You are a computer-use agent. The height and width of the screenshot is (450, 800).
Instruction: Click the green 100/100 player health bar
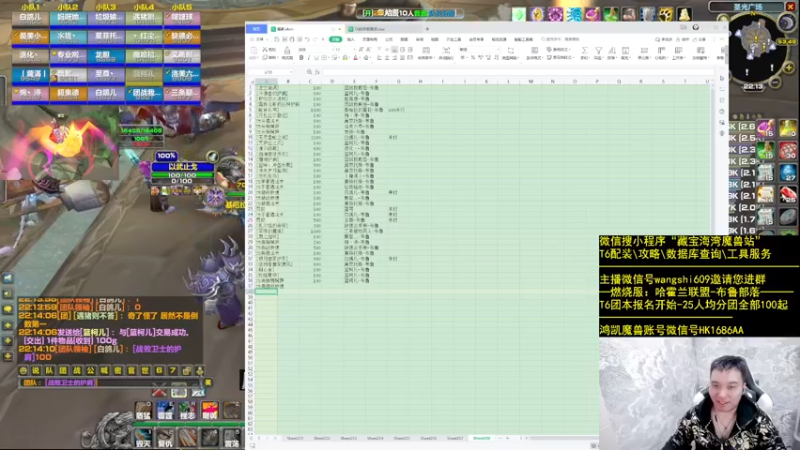point(182,175)
